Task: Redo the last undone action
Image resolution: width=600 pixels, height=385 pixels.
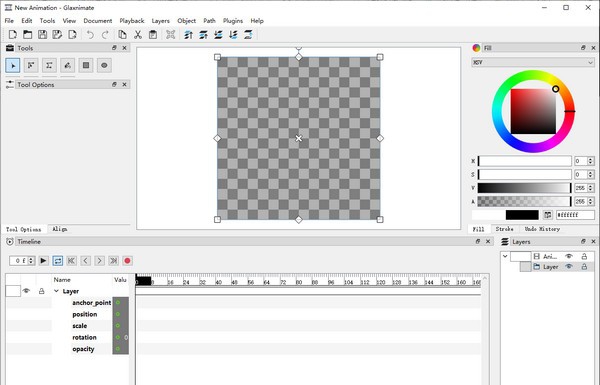Action: tap(105, 35)
